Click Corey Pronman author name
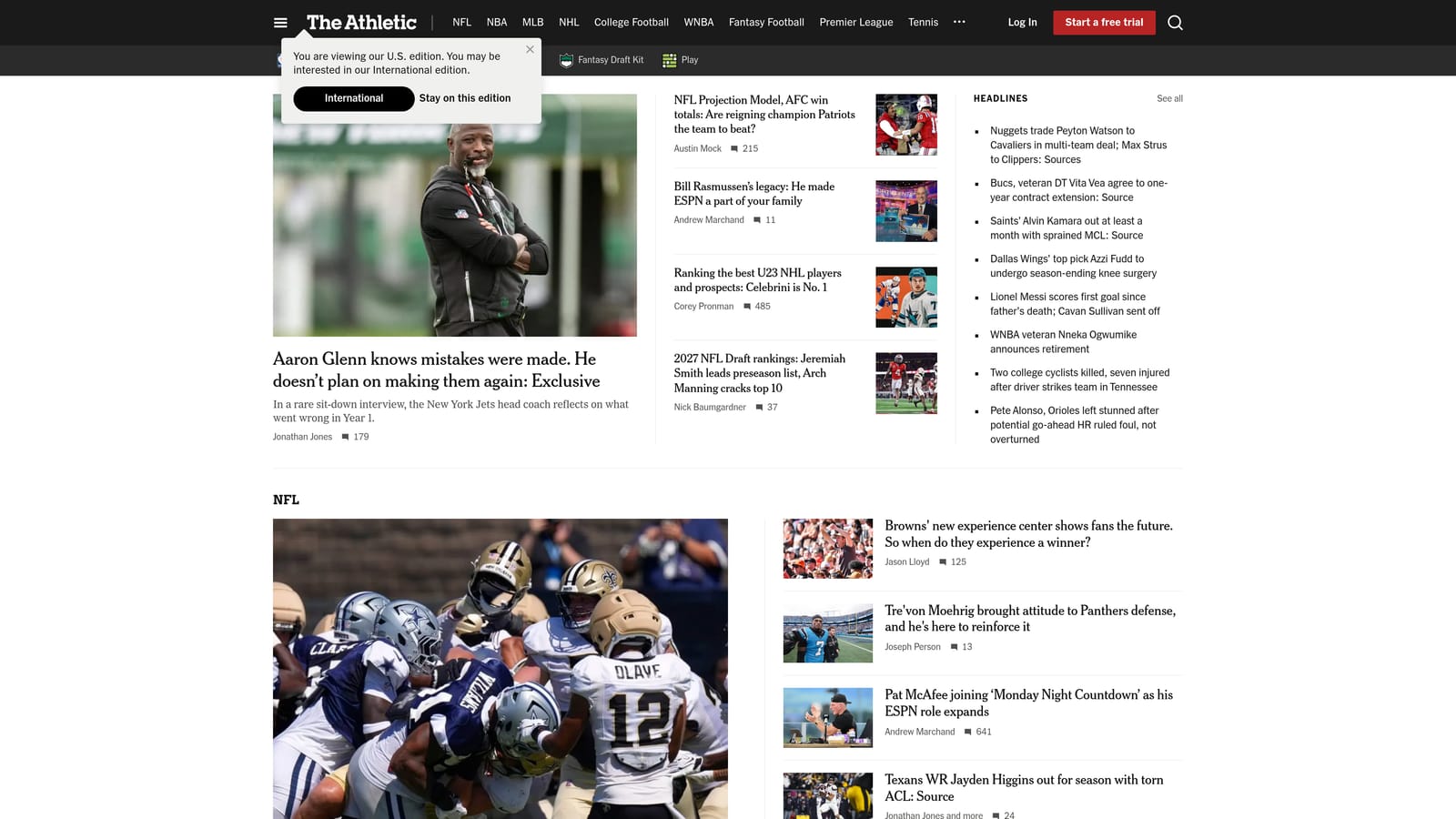 point(703,307)
